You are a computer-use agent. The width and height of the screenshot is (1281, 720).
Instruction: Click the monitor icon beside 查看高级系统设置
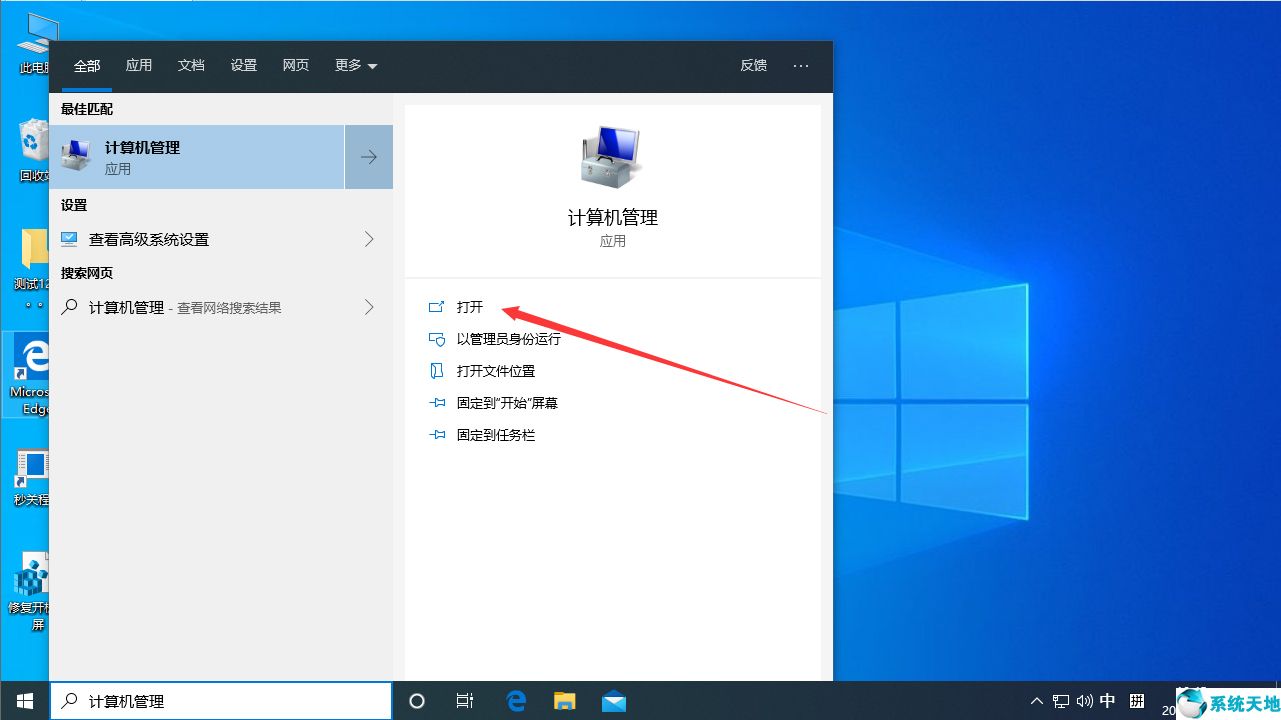pos(69,239)
